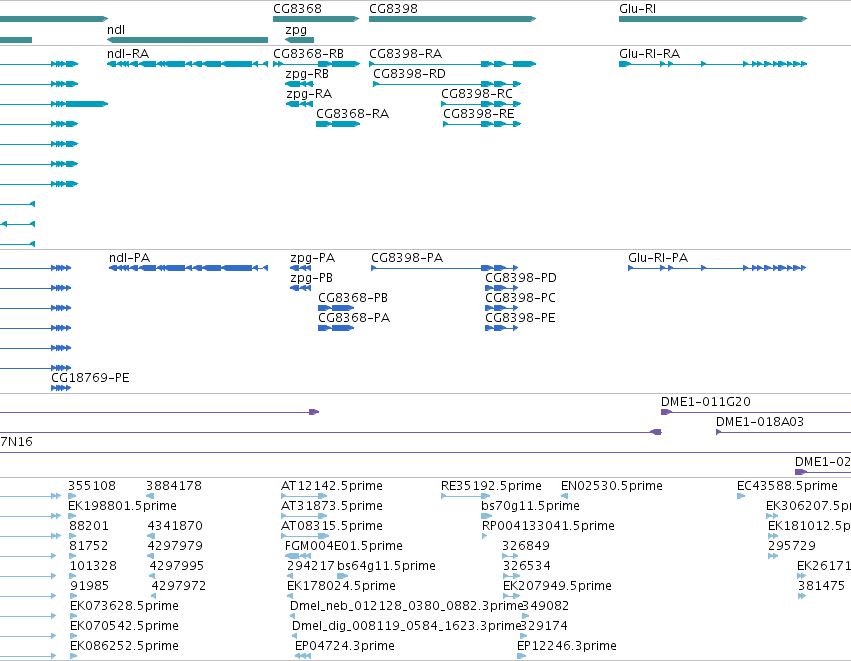Select CG8368-PA protein label
This screenshot has width=851, height=661.
pos(354,318)
